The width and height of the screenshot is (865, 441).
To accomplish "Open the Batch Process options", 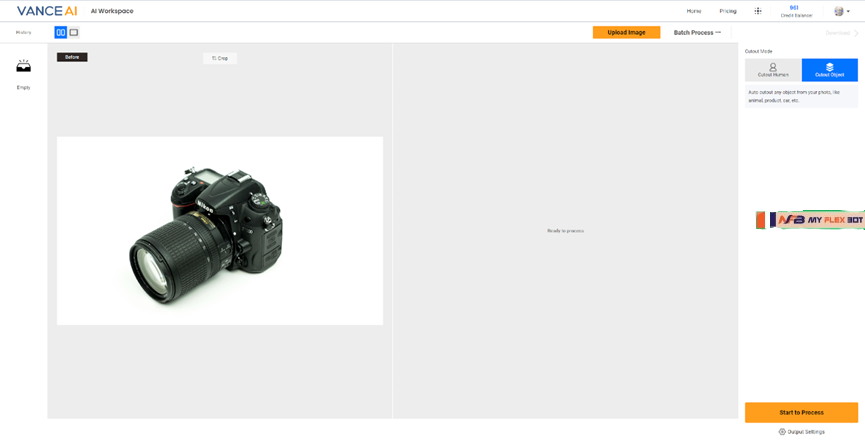I will 697,33.
